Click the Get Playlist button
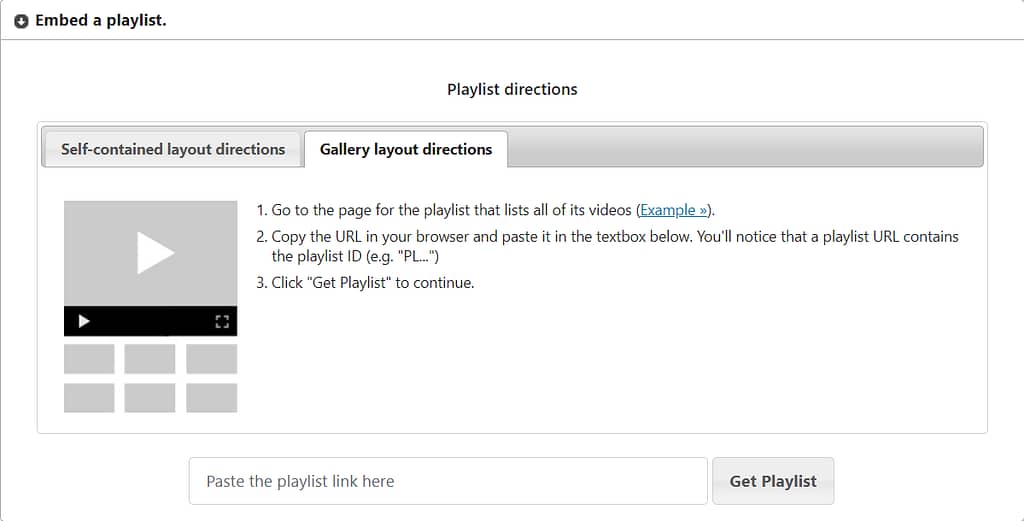Screen dimensions: 1024x521 [773, 481]
